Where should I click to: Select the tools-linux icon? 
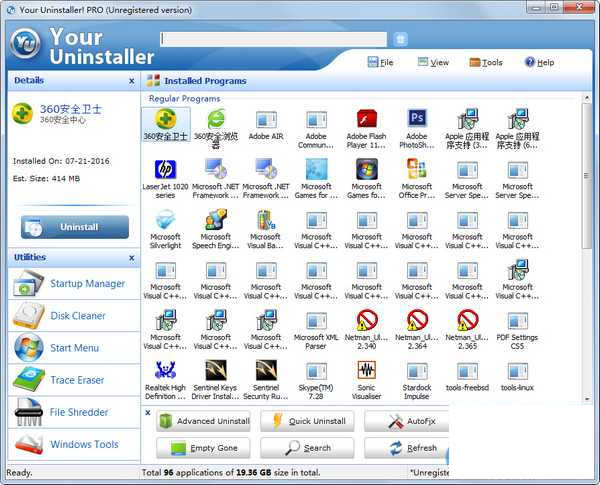click(x=517, y=371)
